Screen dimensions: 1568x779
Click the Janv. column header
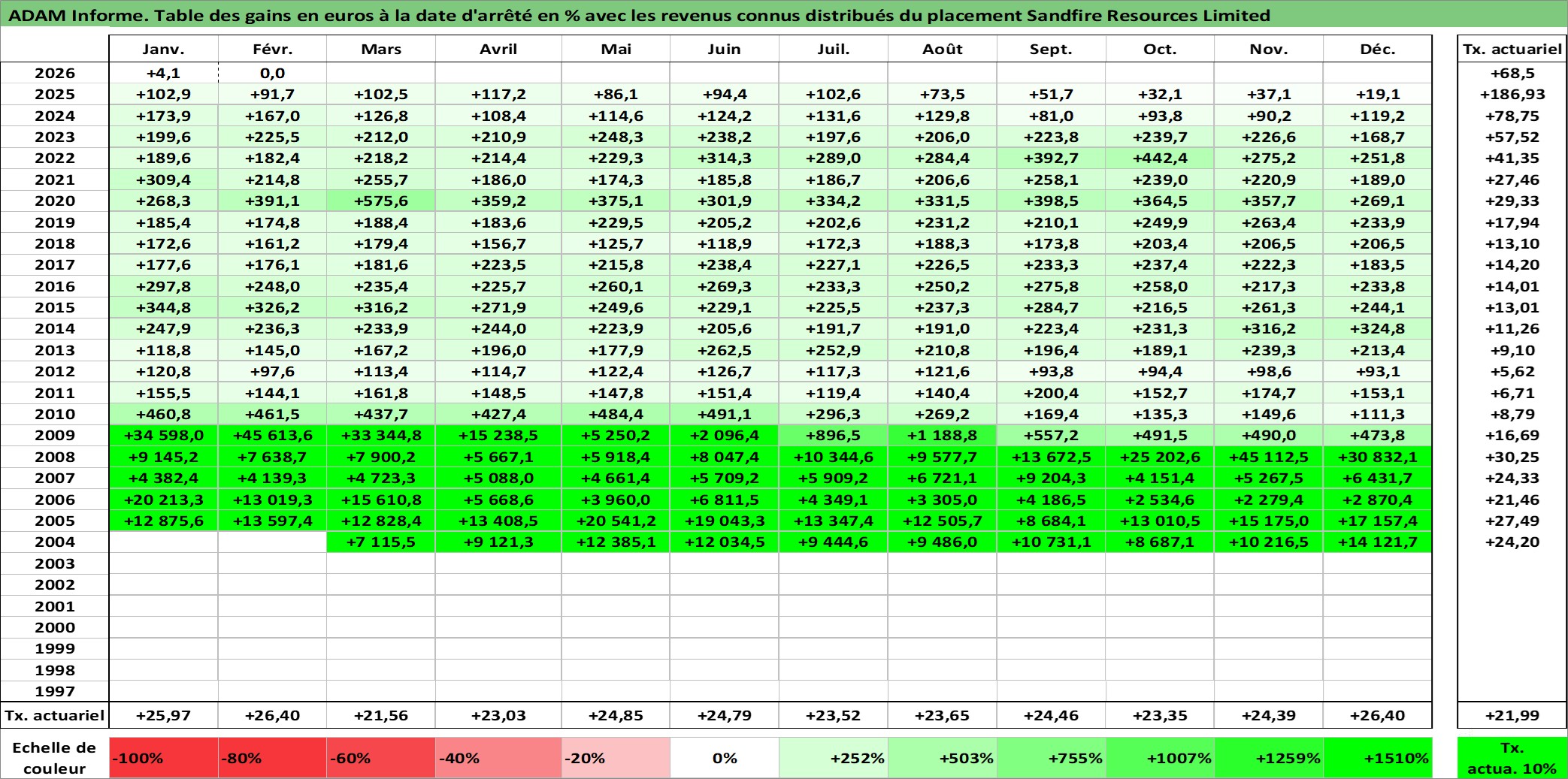pos(163,49)
